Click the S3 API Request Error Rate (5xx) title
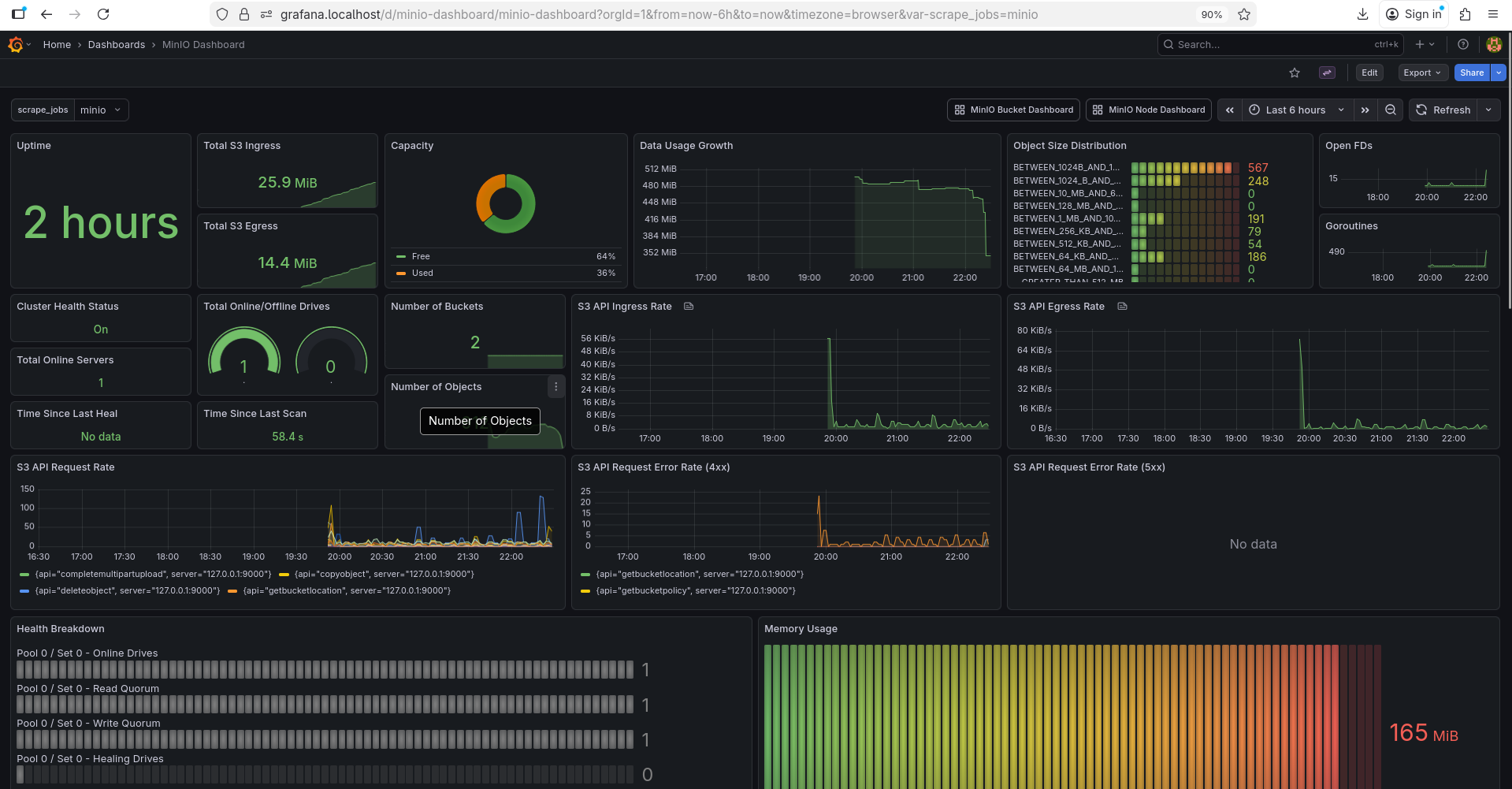Viewport: 1512px width, 789px height. click(1089, 467)
